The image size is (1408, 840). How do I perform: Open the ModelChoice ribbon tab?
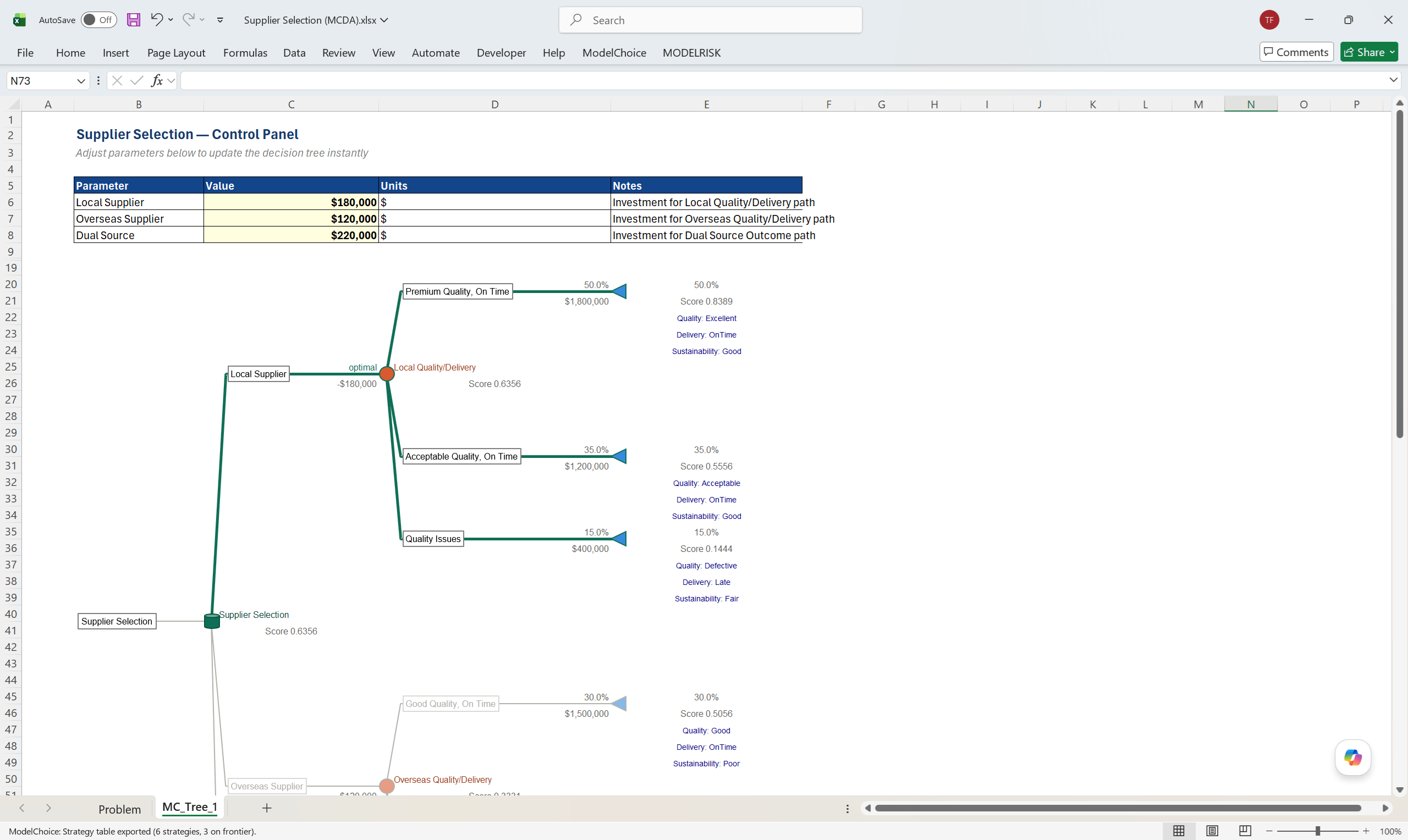(x=614, y=53)
